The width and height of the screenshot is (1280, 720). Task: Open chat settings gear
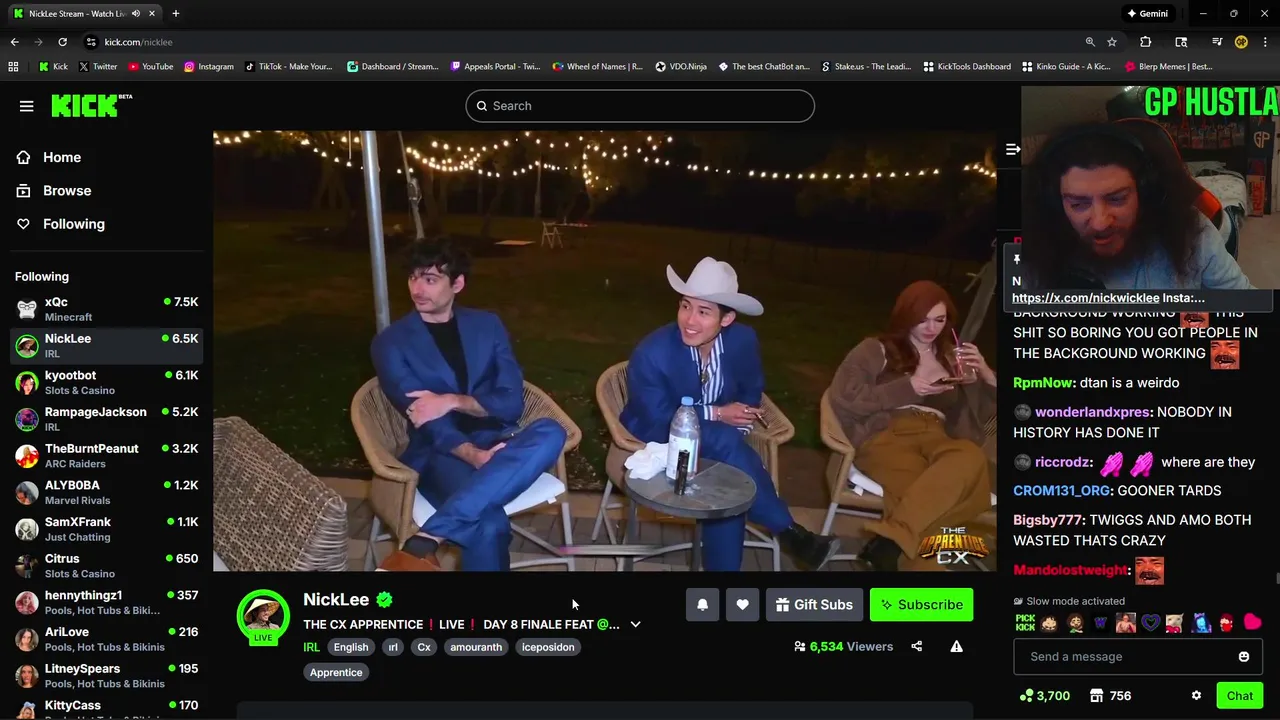(x=1196, y=696)
